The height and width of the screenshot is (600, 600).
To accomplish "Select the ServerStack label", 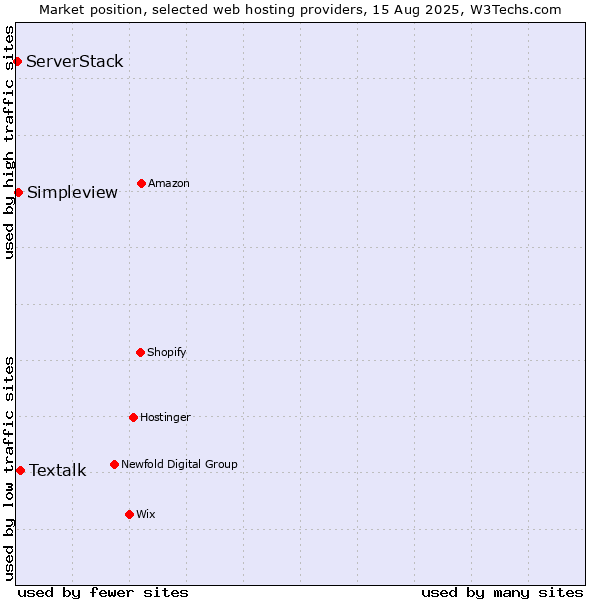I will click(x=75, y=61).
